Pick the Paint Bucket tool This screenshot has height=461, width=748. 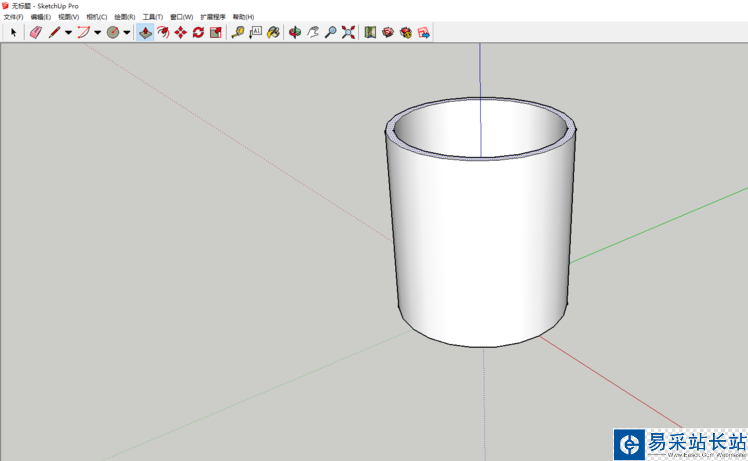coord(272,32)
